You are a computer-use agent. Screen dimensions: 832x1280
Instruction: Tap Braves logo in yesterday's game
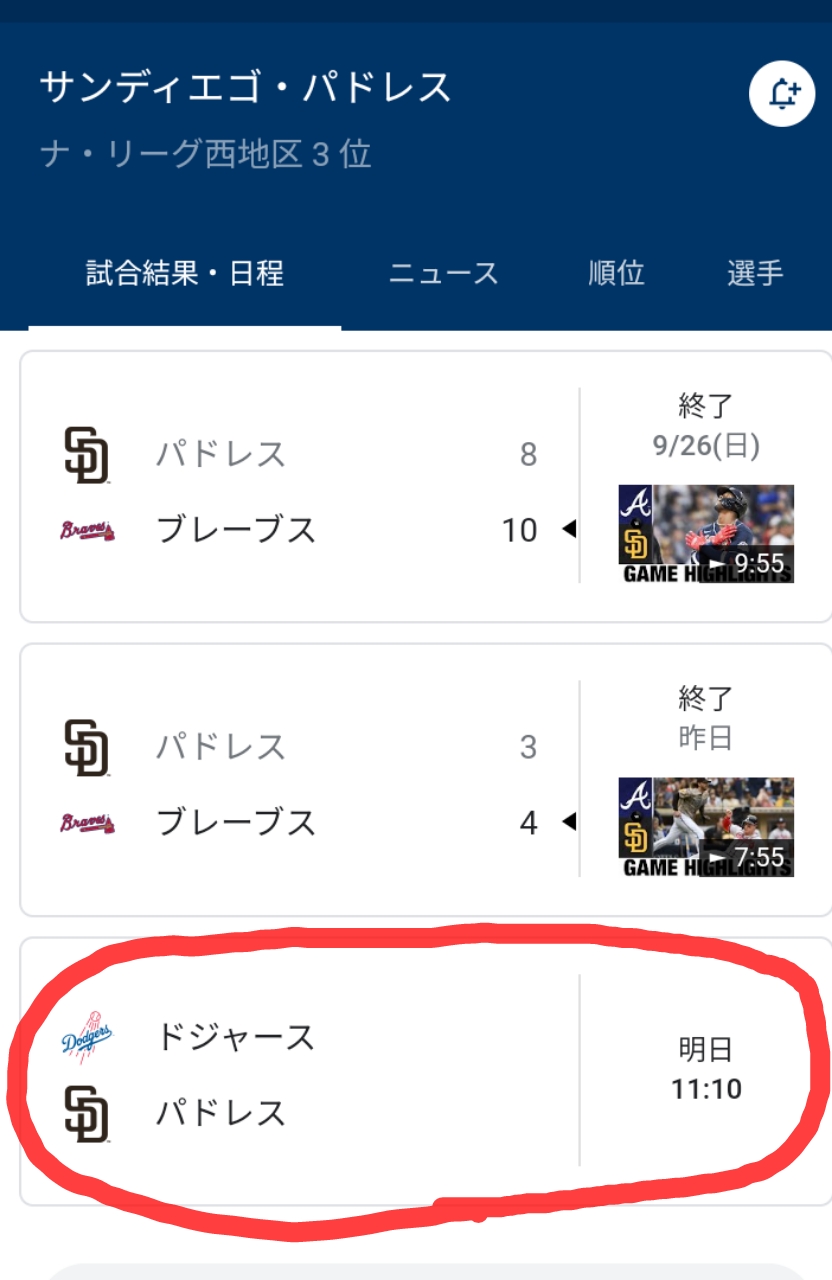tap(86, 823)
